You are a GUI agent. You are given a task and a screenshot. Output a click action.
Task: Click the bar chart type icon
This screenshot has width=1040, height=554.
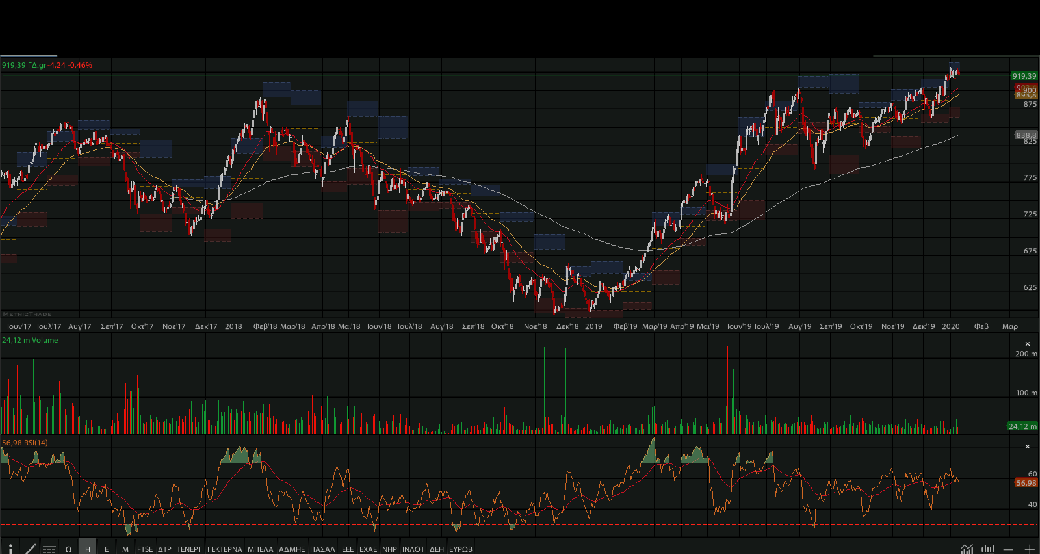(x=987, y=548)
